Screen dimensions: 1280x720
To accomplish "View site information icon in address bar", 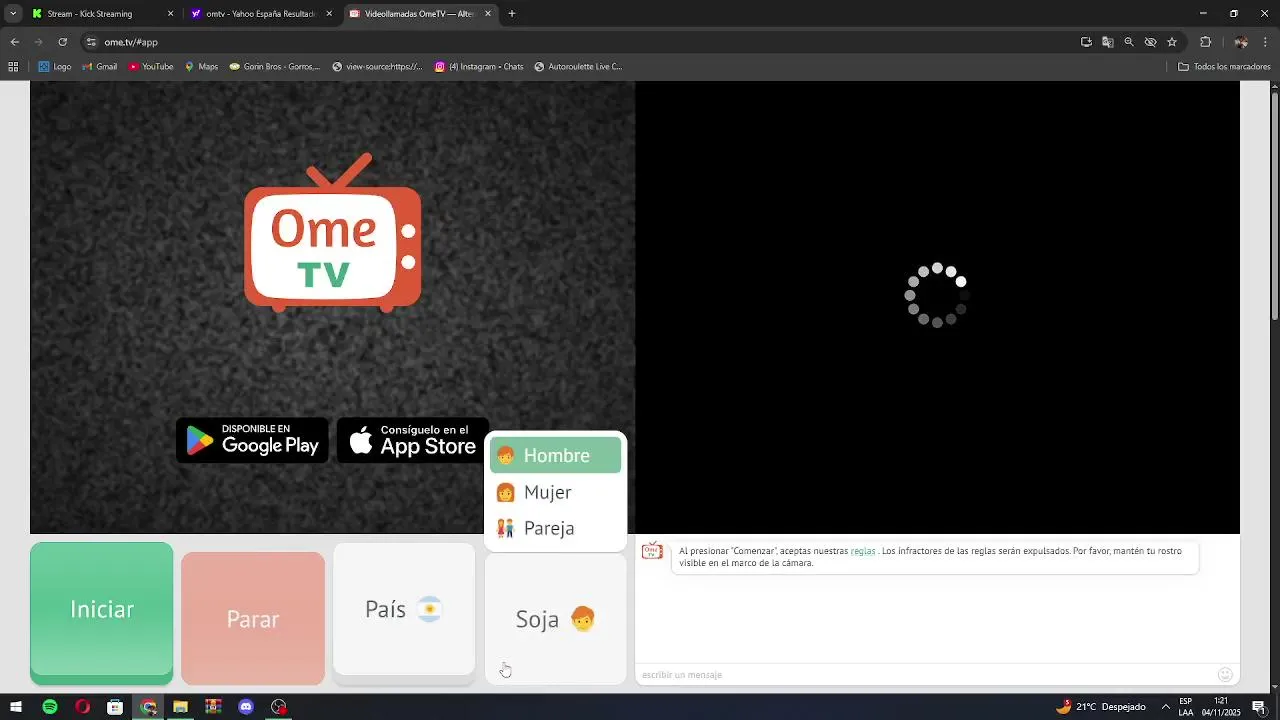I will [91, 42].
